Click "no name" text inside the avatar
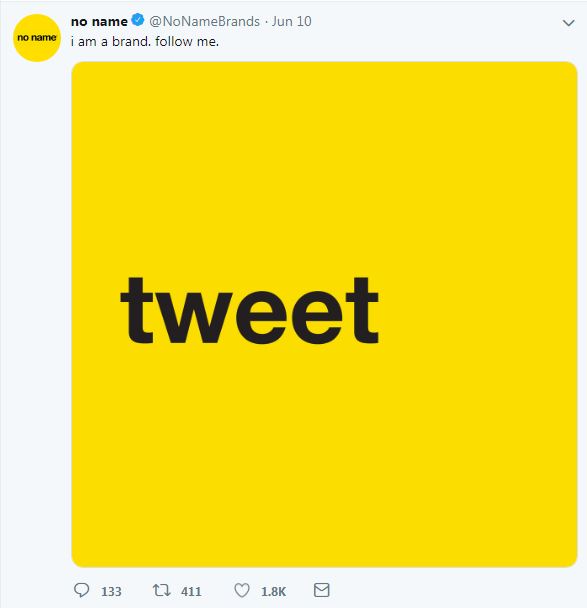The width and height of the screenshot is (587, 608). 37,38
